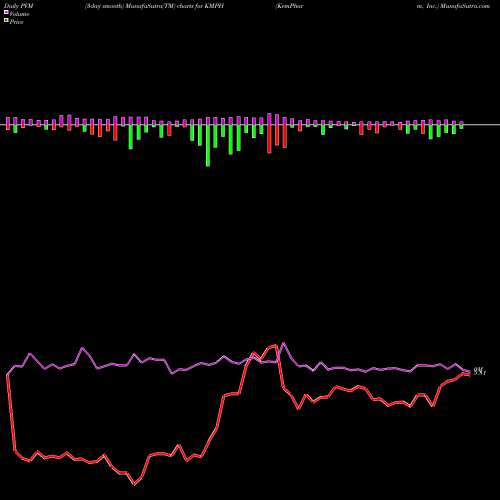500x500 pixels.
Task: Click the tallest red volume bar
Action: click(x=269, y=139)
